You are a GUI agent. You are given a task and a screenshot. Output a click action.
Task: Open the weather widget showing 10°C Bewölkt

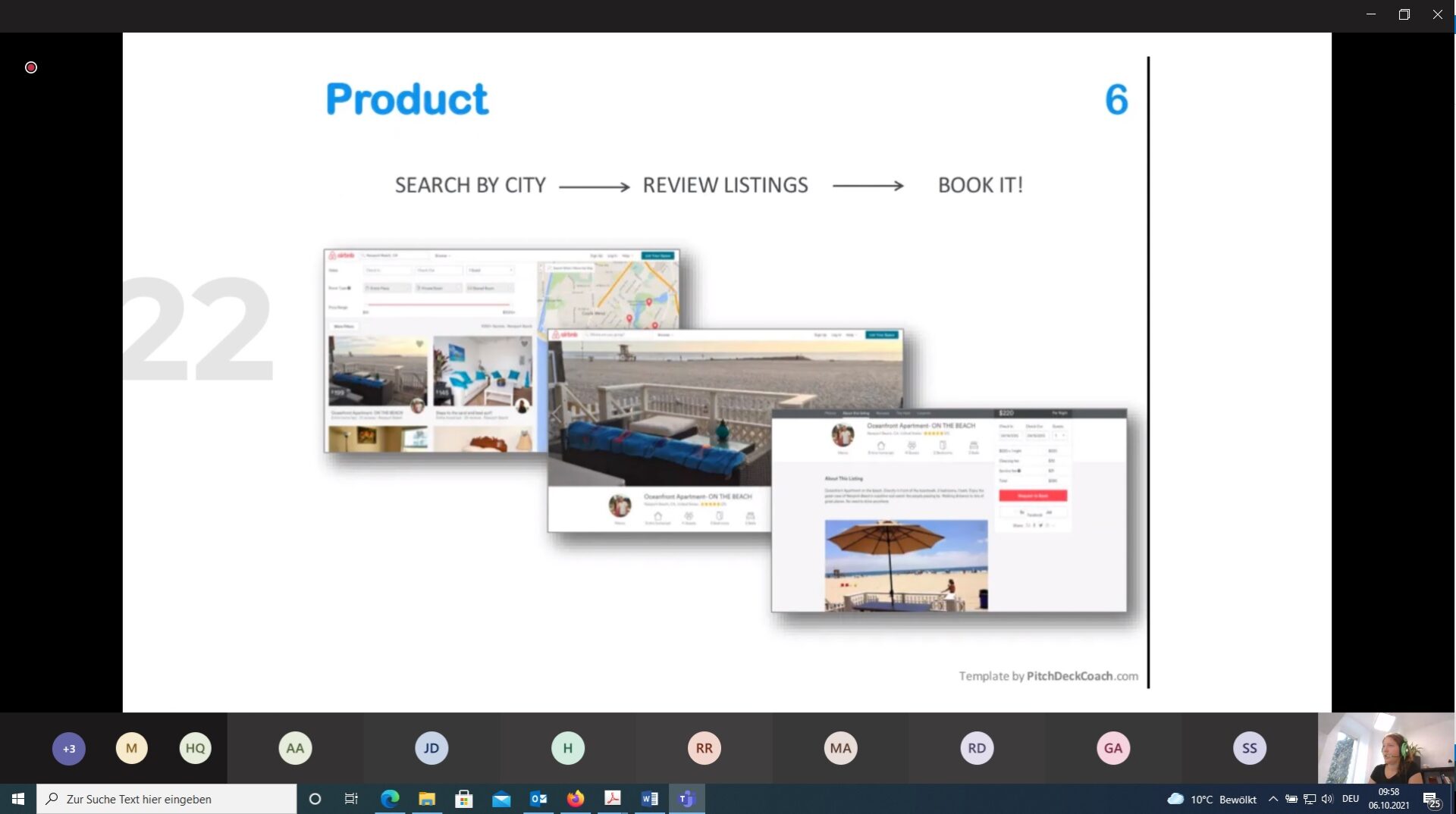tap(1212, 799)
